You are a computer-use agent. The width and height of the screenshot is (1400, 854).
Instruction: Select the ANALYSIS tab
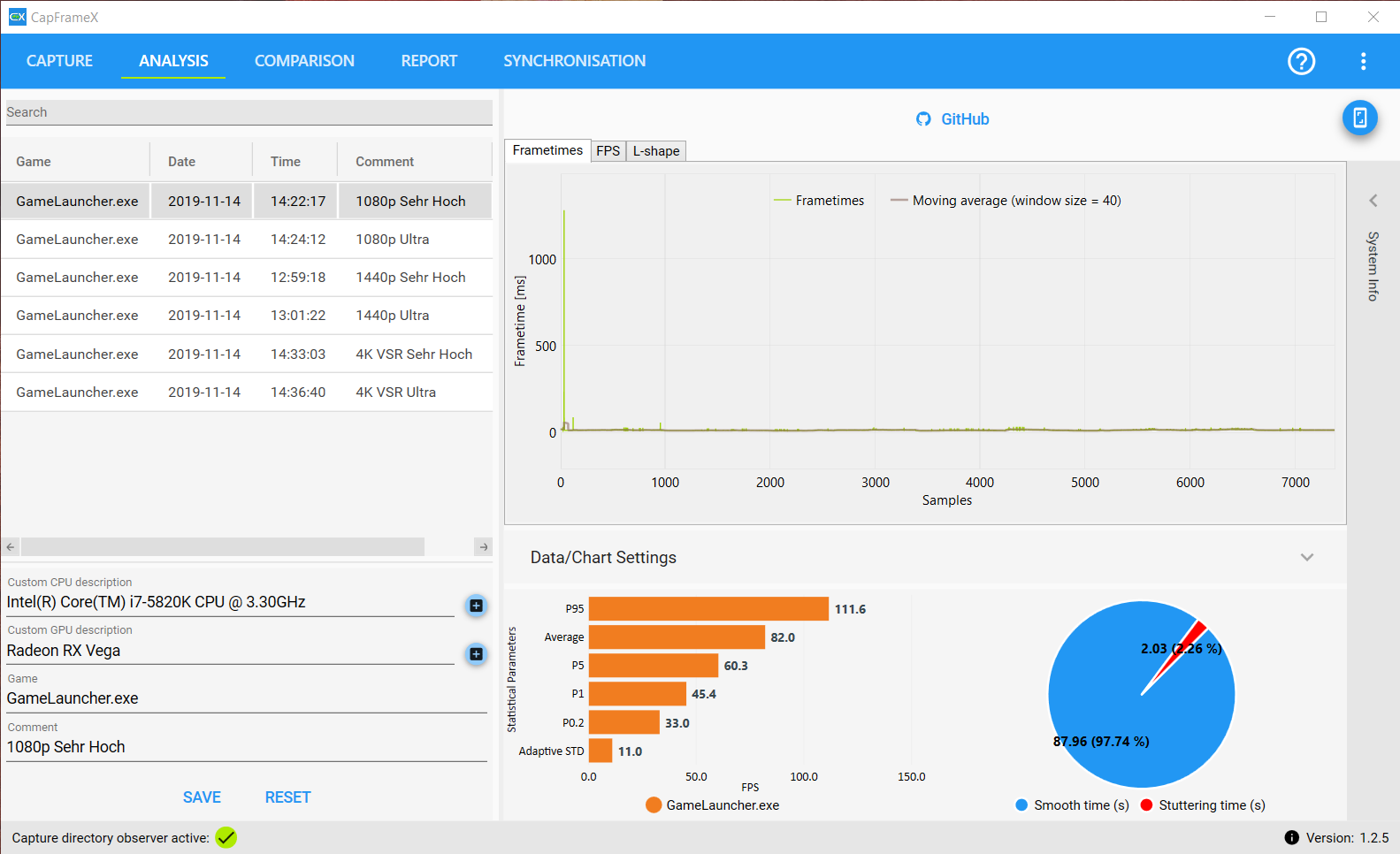pyautogui.click(x=173, y=61)
